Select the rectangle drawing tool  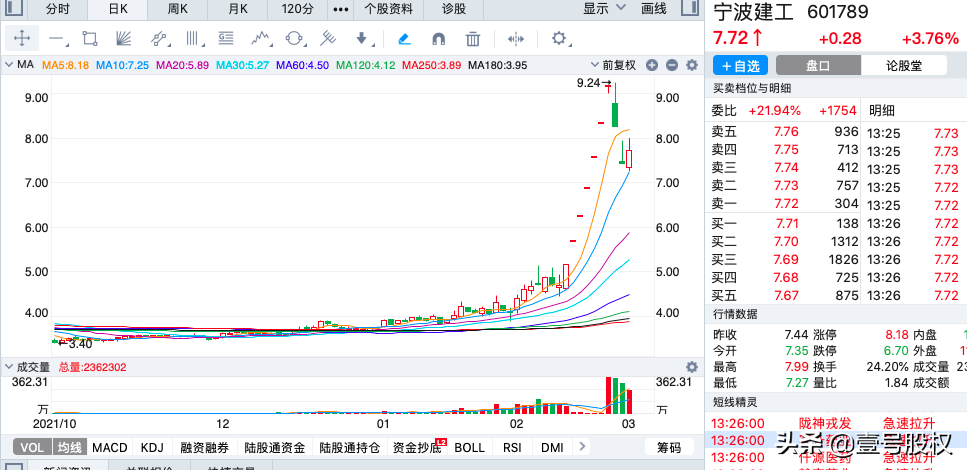[90, 39]
